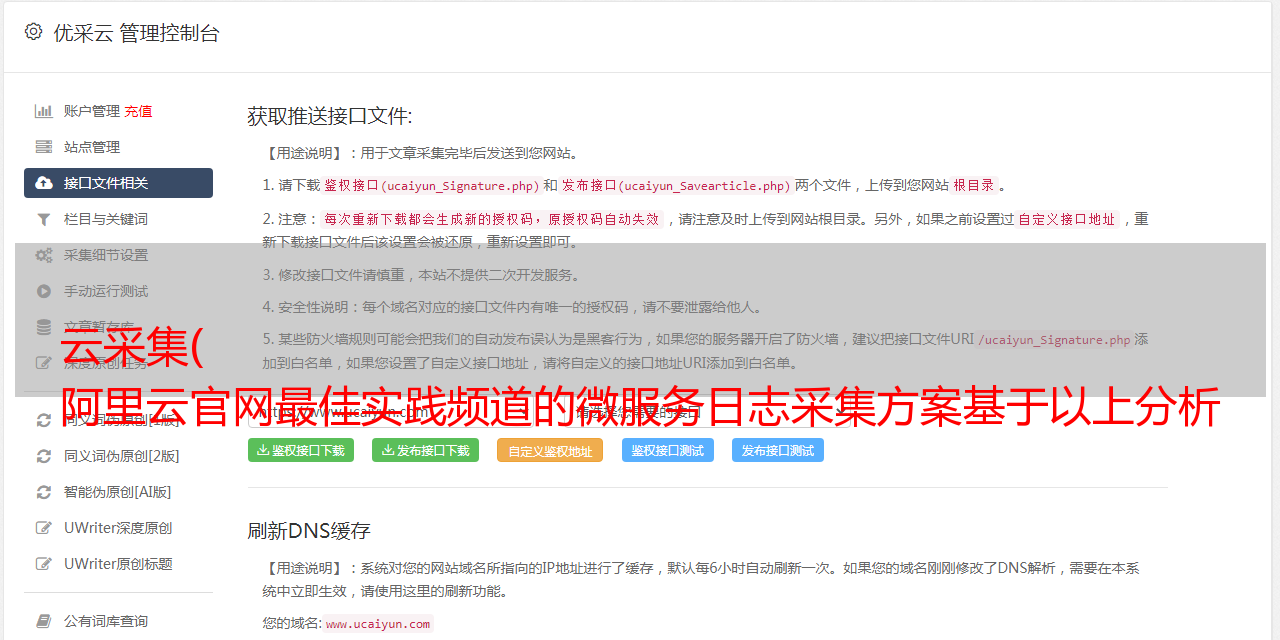Image resolution: width=1280 pixels, height=640 pixels.
Task: Click the gears icon for 采集细节设置
Action: (x=44, y=255)
